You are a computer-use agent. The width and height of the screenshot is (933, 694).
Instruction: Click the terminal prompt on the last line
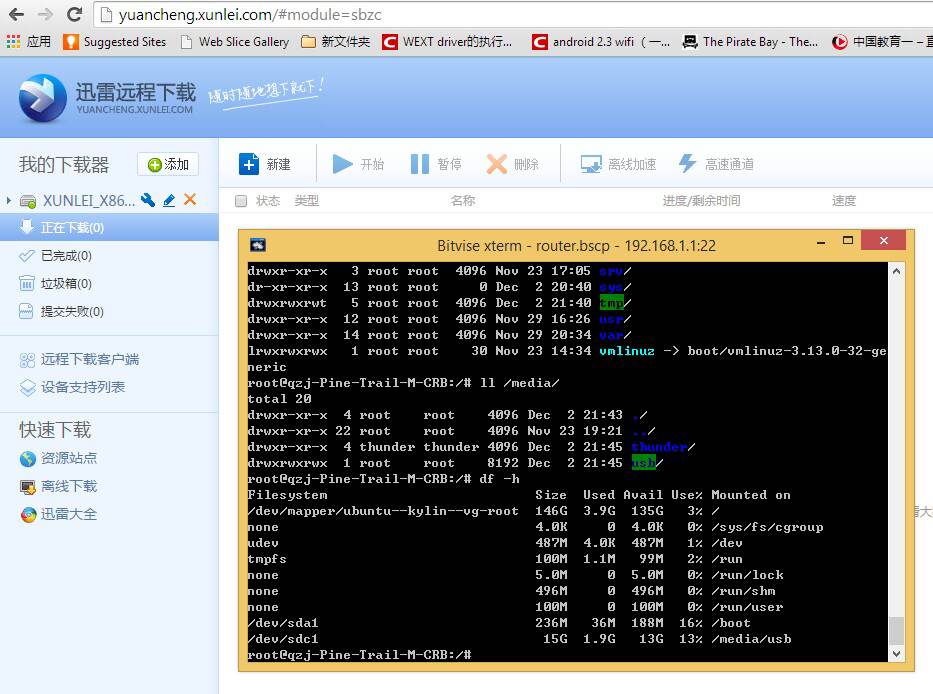tap(359, 655)
